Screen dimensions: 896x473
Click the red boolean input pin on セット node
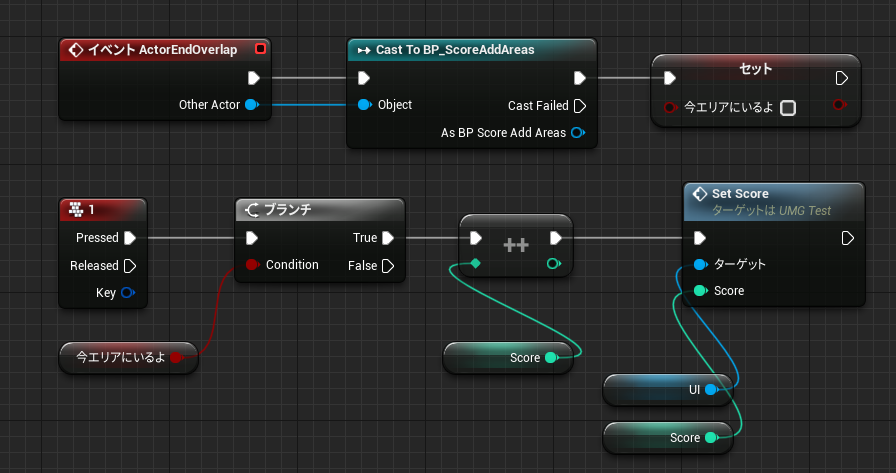tap(670, 107)
